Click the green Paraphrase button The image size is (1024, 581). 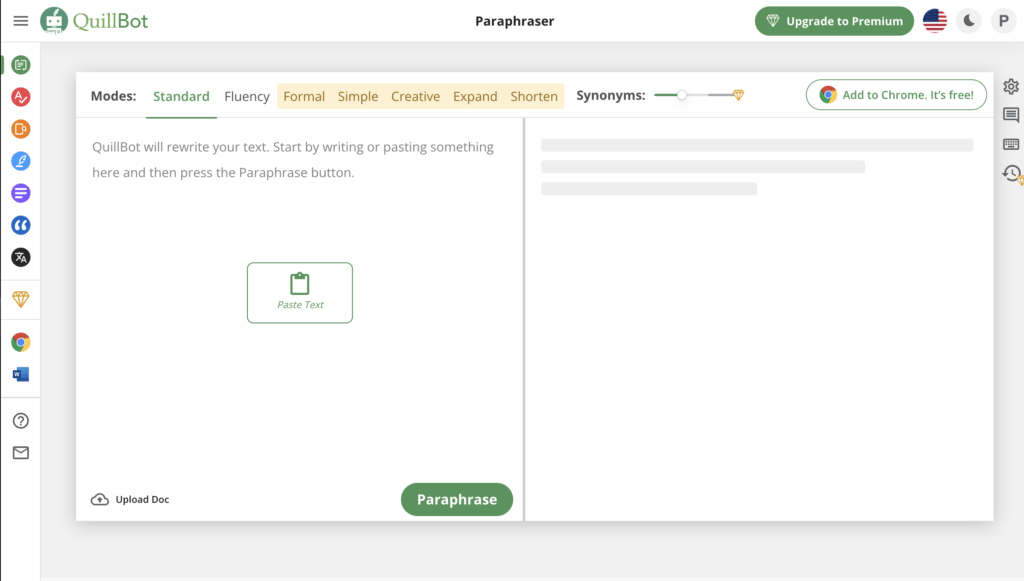pyautogui.click(x=456, y=499)
